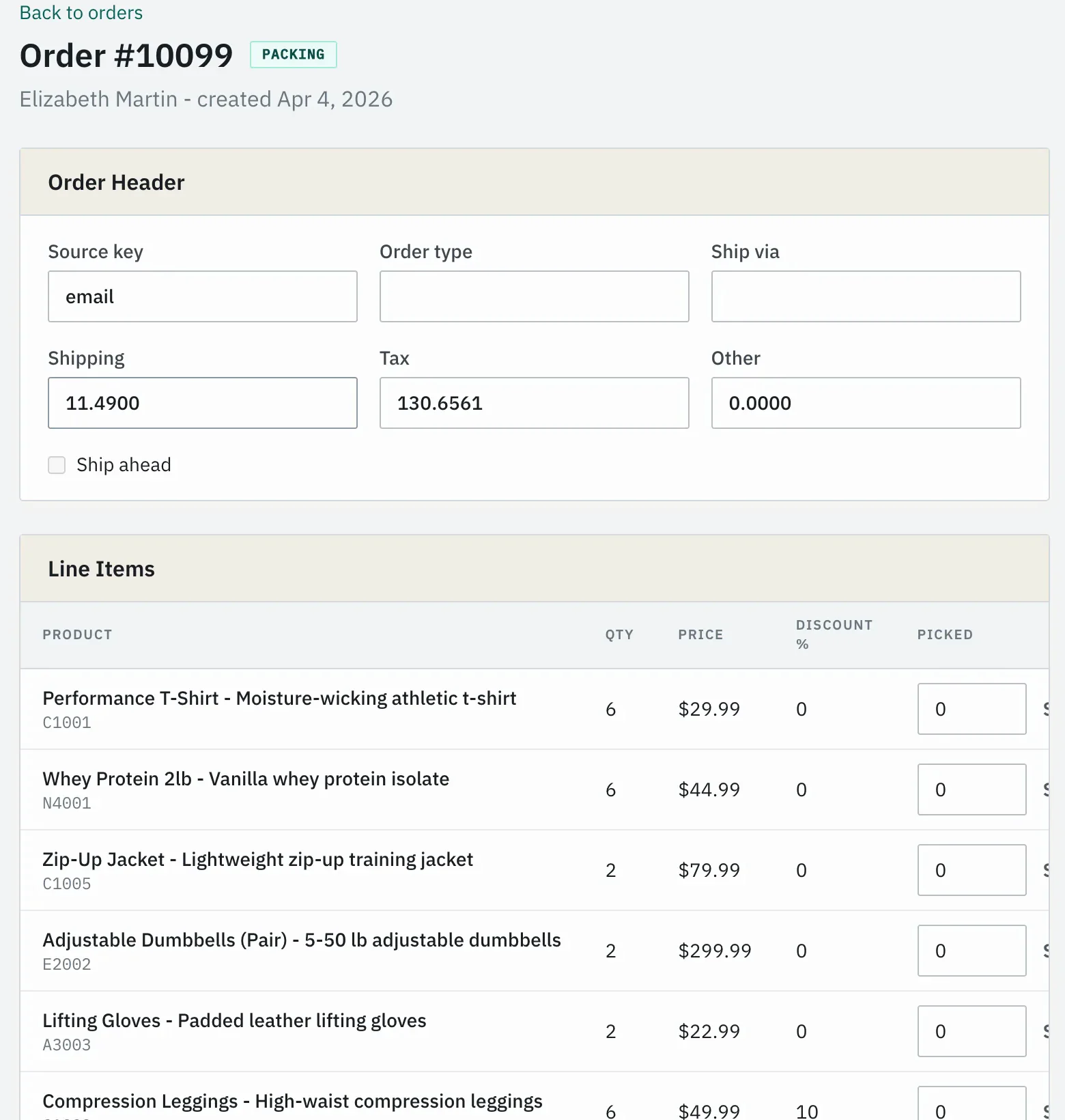Click the Tax amount field
Viewport: 1065px width, 1120px height.
pos(535,403)
